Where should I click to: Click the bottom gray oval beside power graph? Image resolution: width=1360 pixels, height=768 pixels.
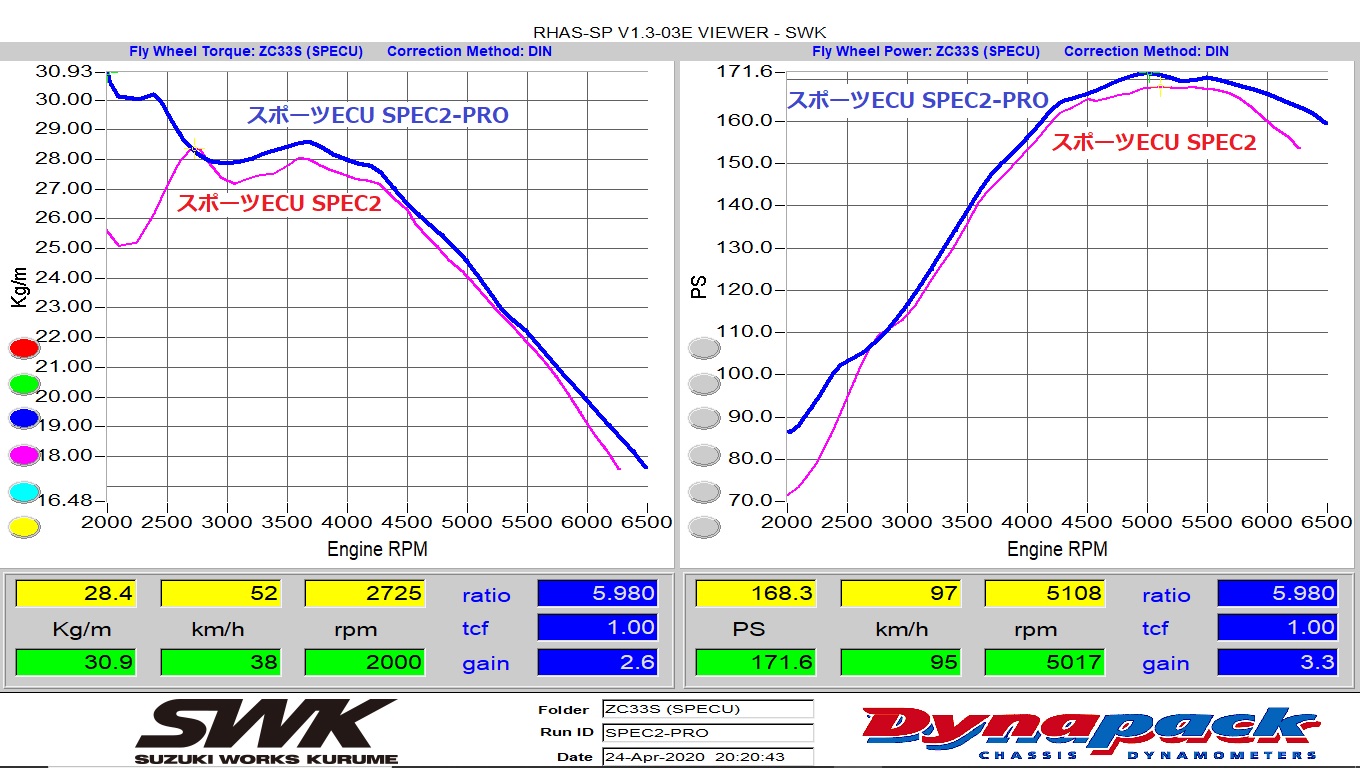tap(705, 527)
